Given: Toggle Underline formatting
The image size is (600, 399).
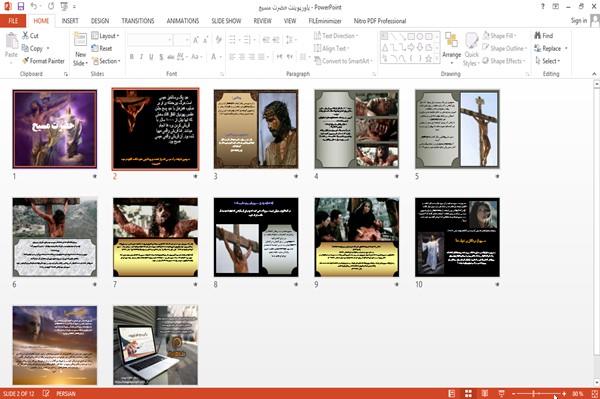Looking at the screenshot, I should pyautogui.click(x=152, y=57).
